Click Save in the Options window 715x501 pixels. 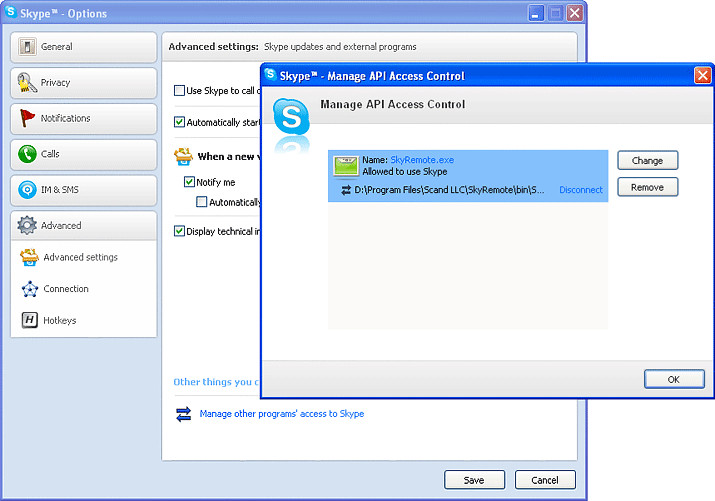click(474, 480)
